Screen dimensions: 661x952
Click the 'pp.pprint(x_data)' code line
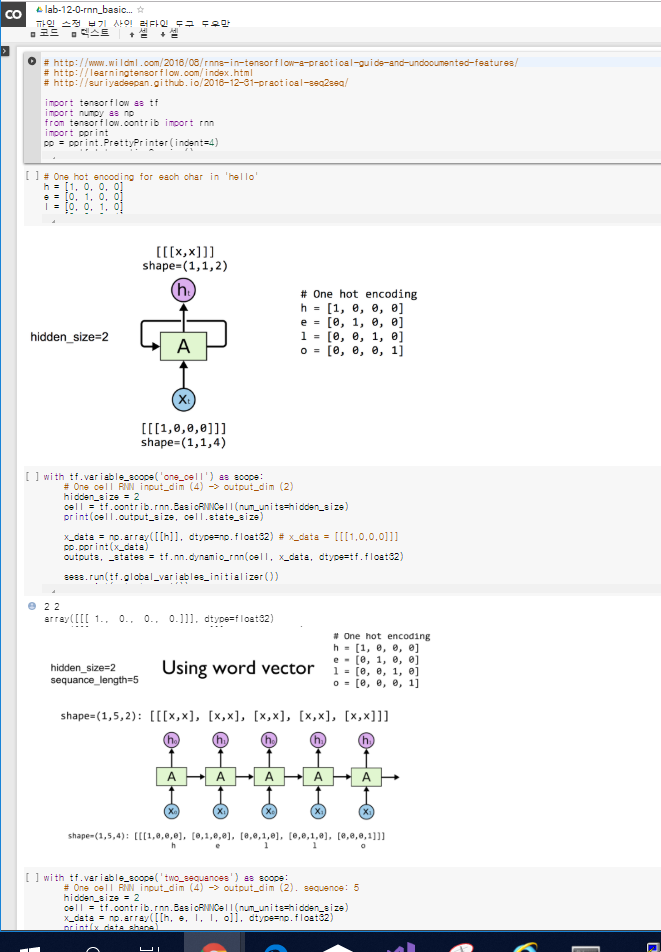click(x=106, y=546)
